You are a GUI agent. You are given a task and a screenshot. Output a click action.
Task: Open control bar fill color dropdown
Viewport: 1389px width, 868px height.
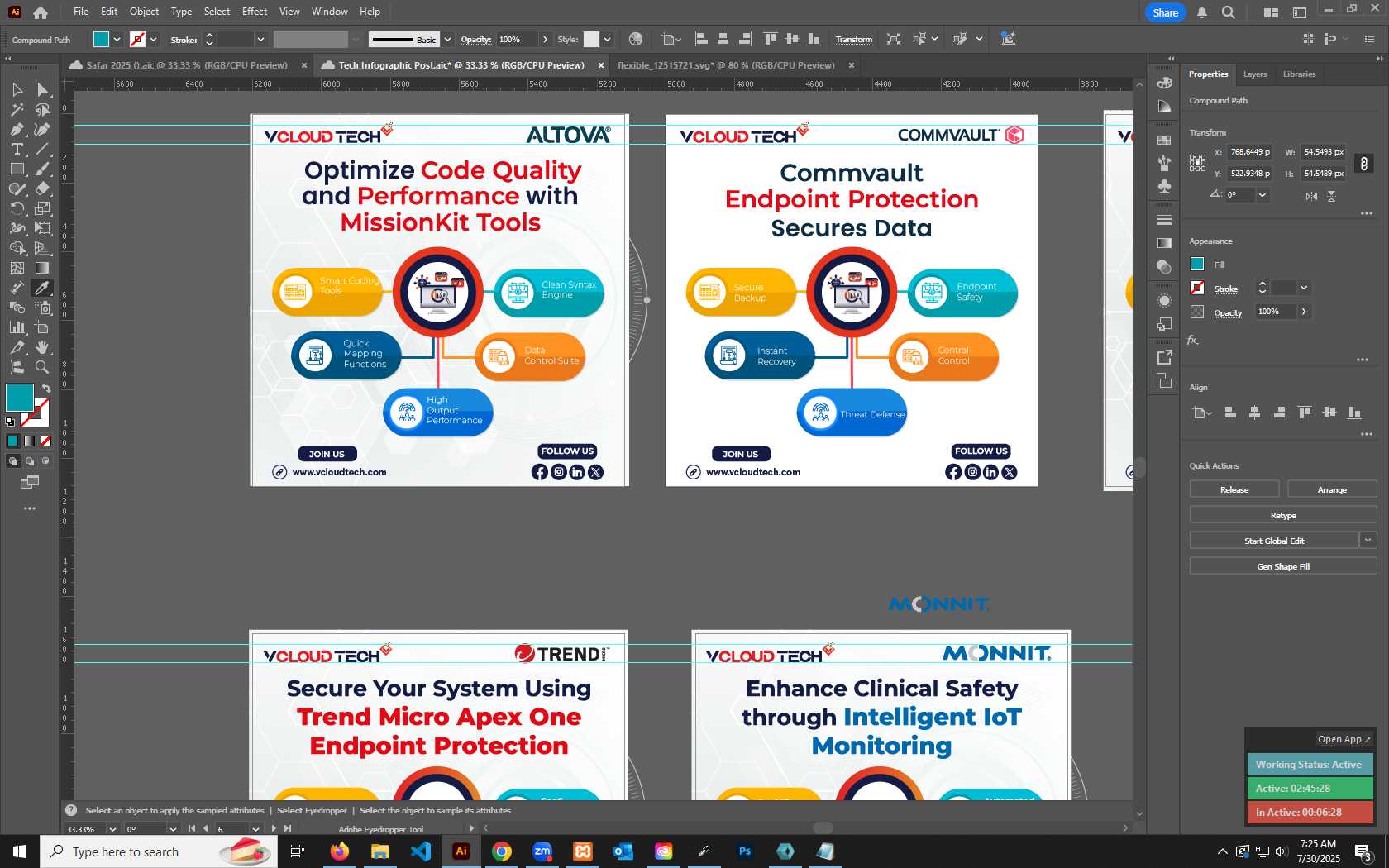(x=117, y=39)
